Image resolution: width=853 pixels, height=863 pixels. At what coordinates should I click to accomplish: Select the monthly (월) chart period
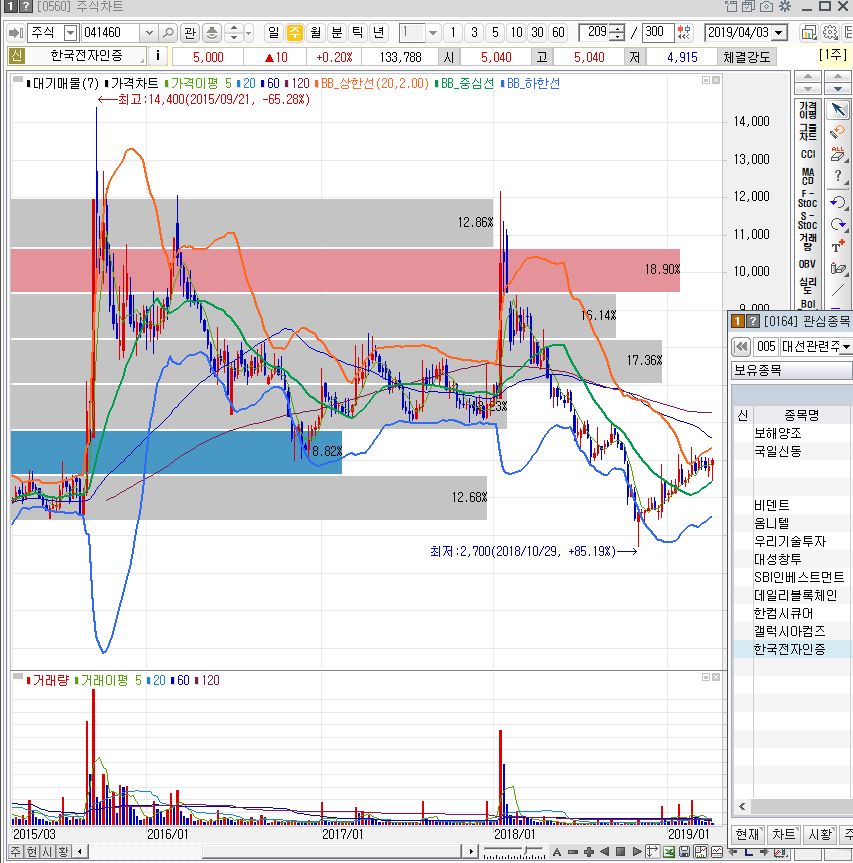coord(315,32)
